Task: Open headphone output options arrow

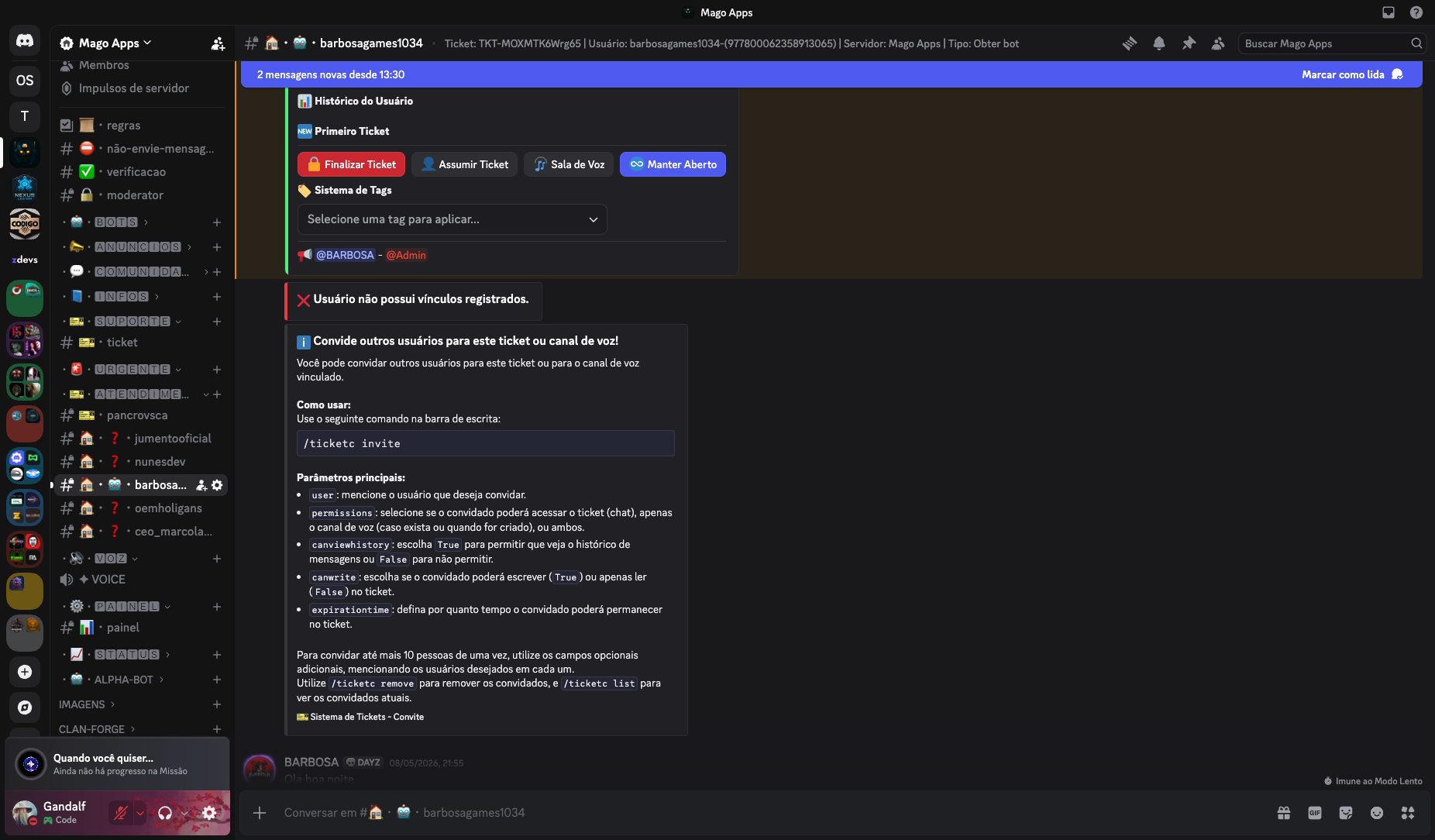Action: 184,813
